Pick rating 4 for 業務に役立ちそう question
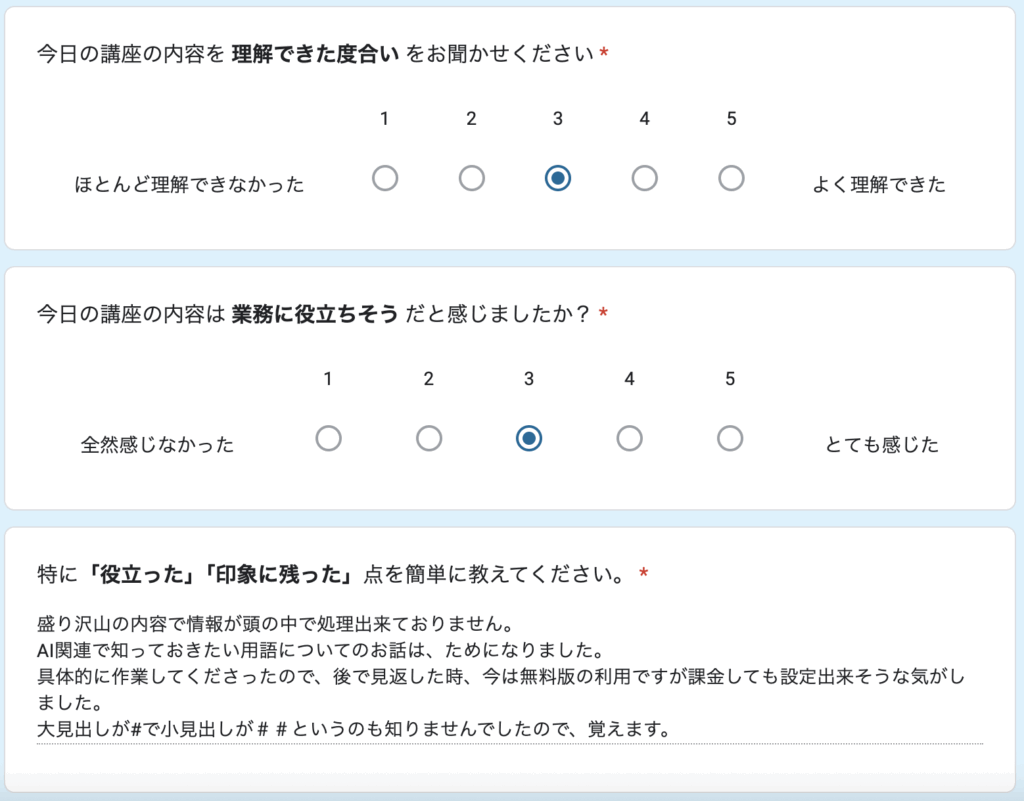This screenshot has height=801, width=1024. coord(629,439)
